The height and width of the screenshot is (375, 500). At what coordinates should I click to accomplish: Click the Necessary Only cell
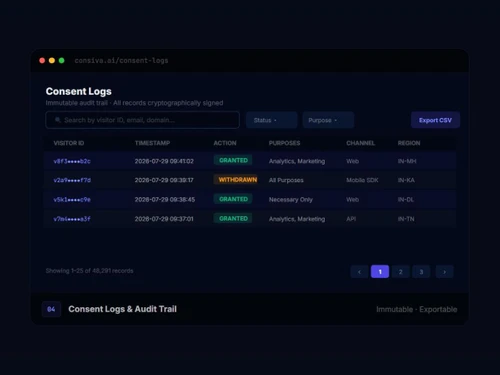point(291,200)
